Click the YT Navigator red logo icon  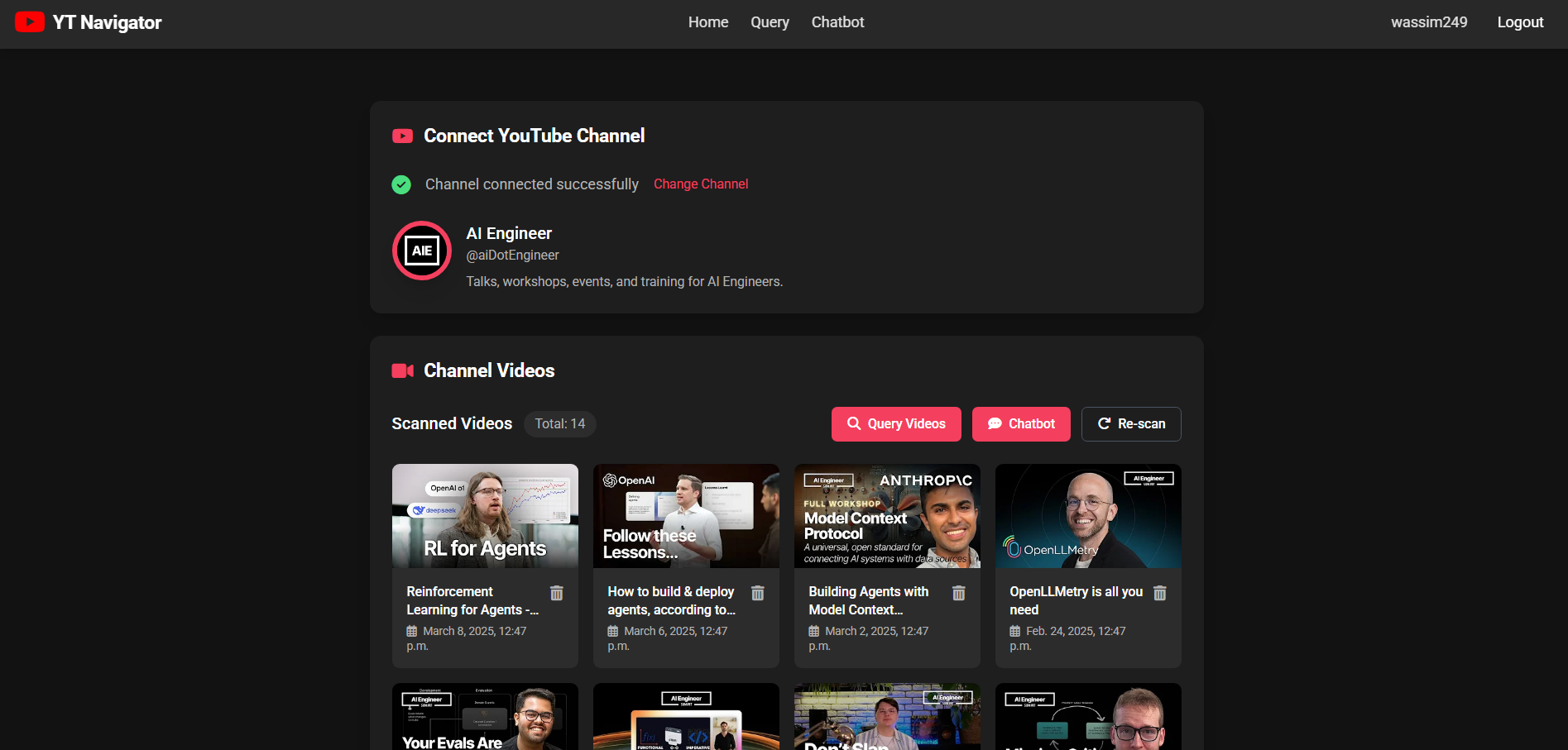[30, 22]
